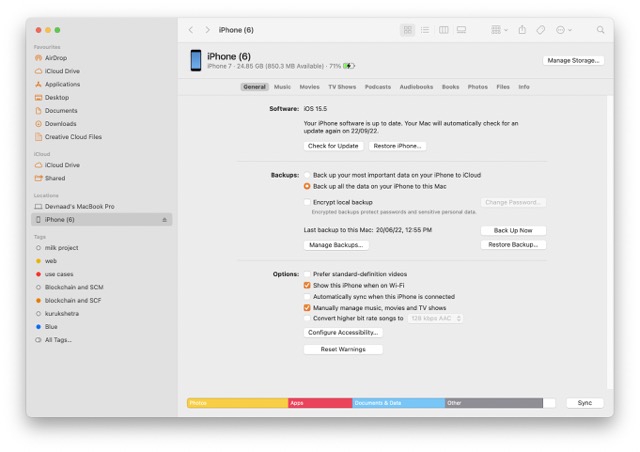640x452 pixels.
Task: Switch to the Photos tab
Action: click(x=478, y=87)
